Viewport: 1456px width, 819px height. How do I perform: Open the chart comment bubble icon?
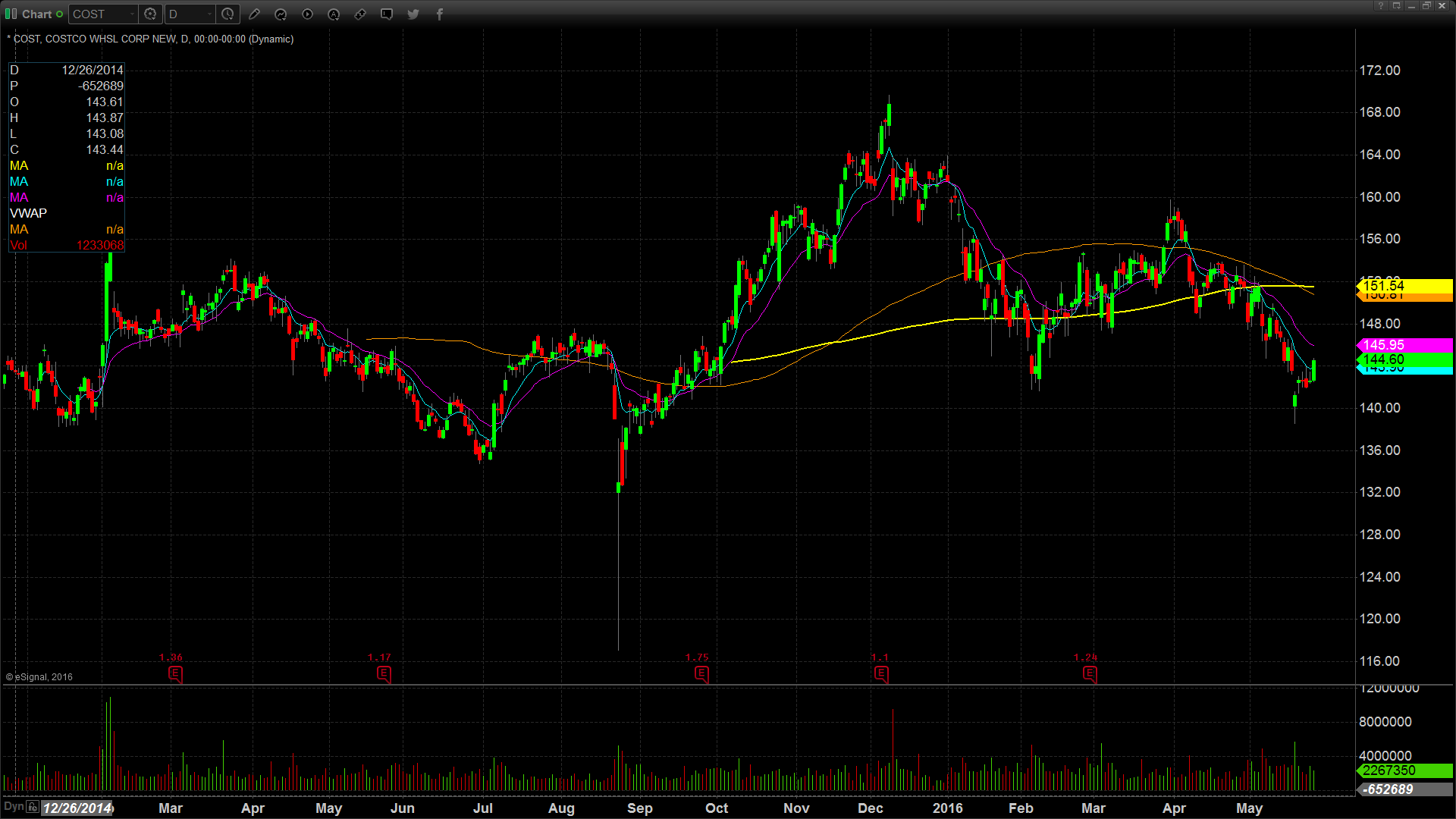pos(387,14)
